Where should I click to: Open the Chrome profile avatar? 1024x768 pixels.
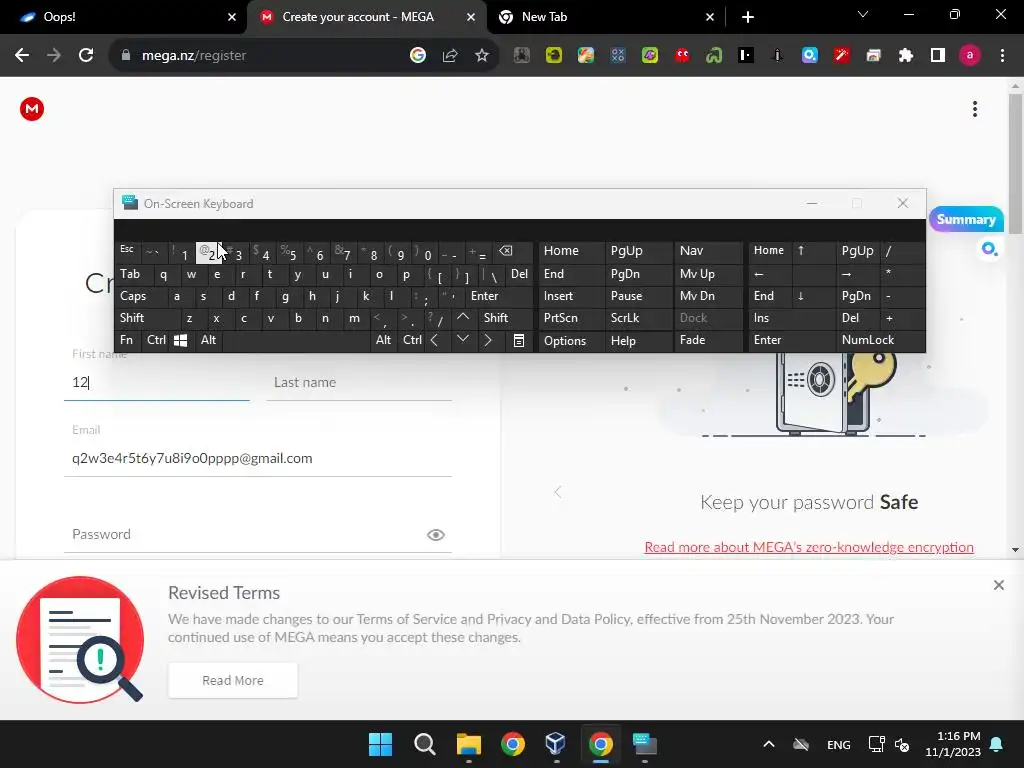pos(970,56)
